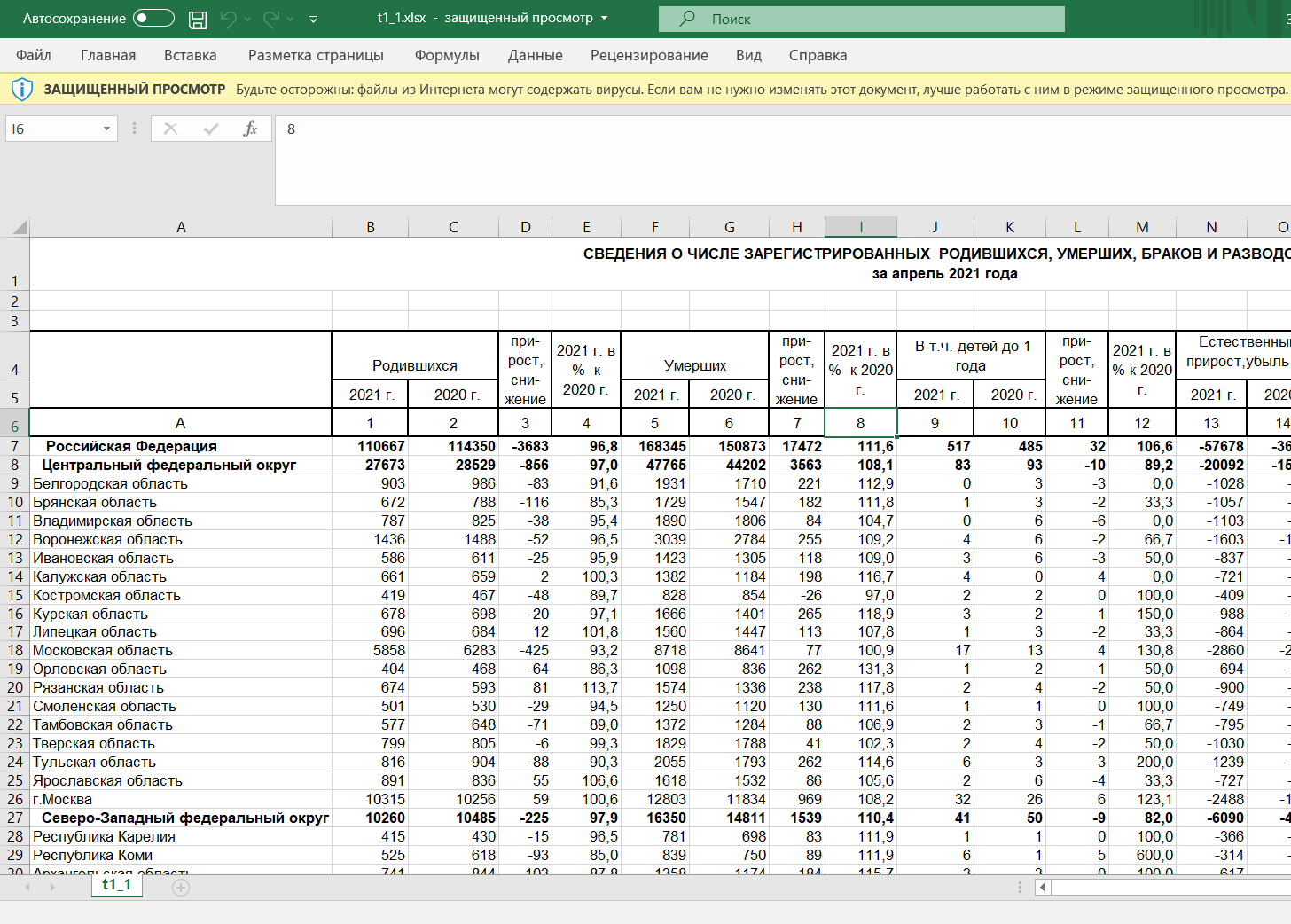Click the previous sheet navigation arrow
This screenshot has width=1291, height=924.
[x=27, y=887]
